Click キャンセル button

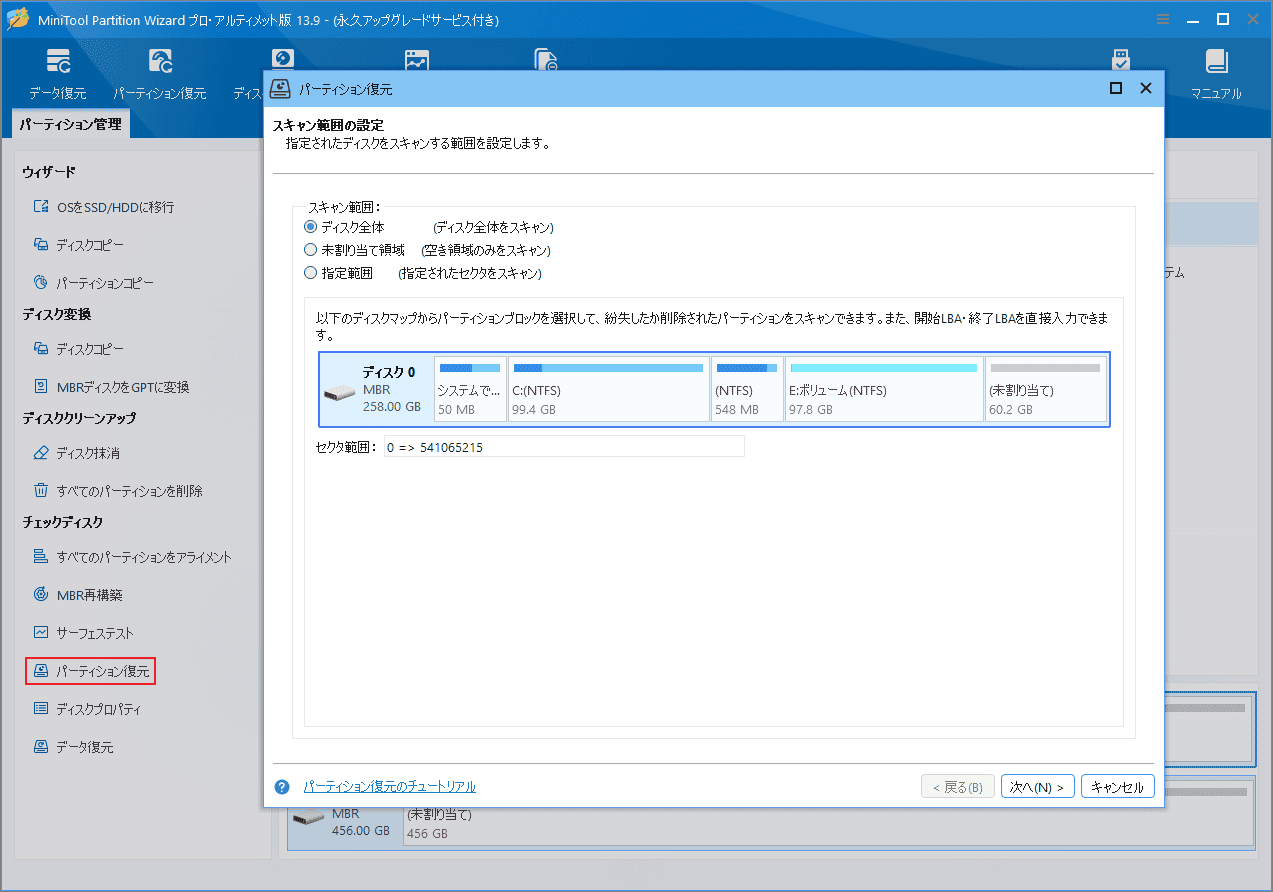pos(1117,787)
